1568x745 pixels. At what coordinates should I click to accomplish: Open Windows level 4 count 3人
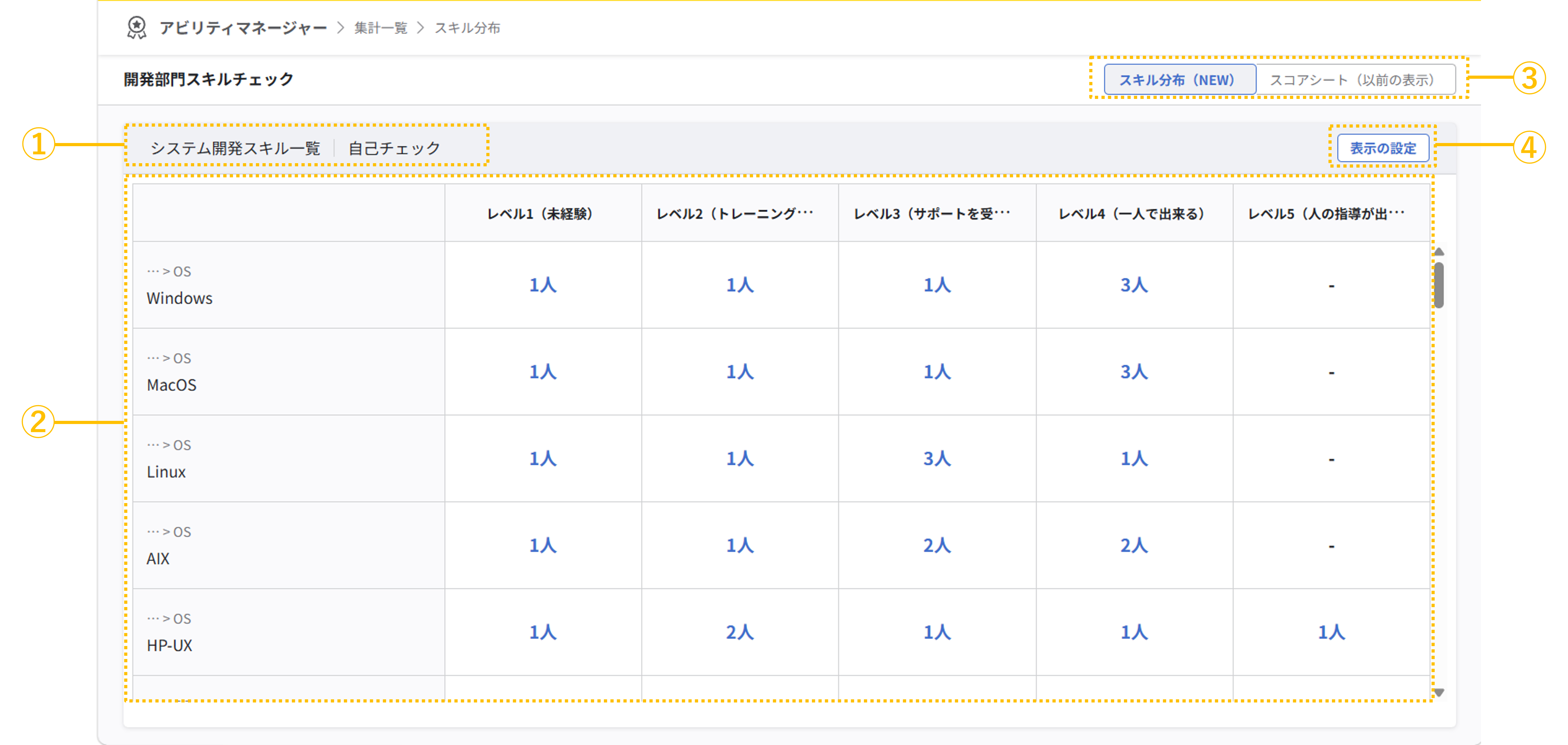(x=1134, y=285)
